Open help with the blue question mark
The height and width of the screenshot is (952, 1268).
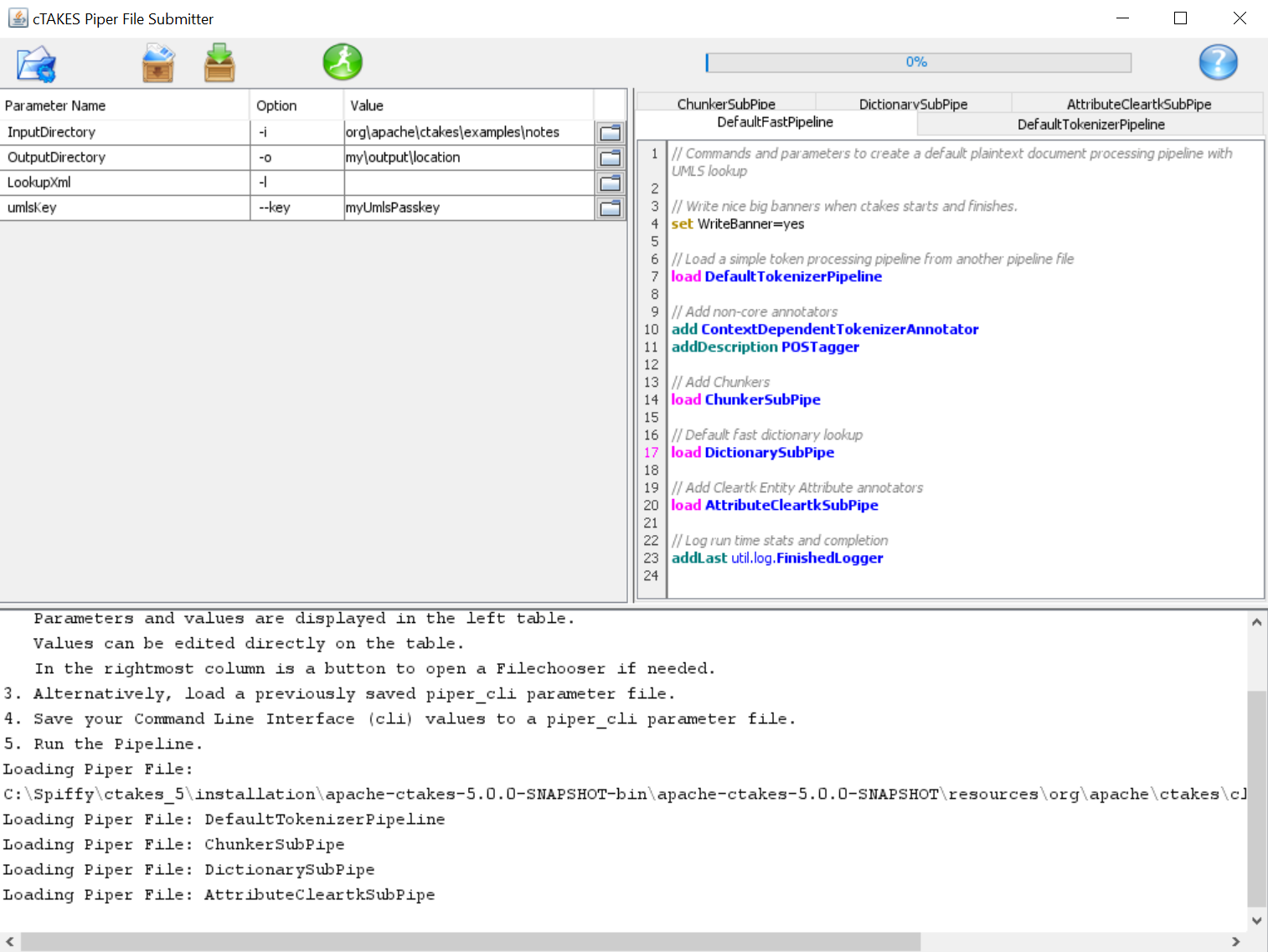[x=1218, y=62]
